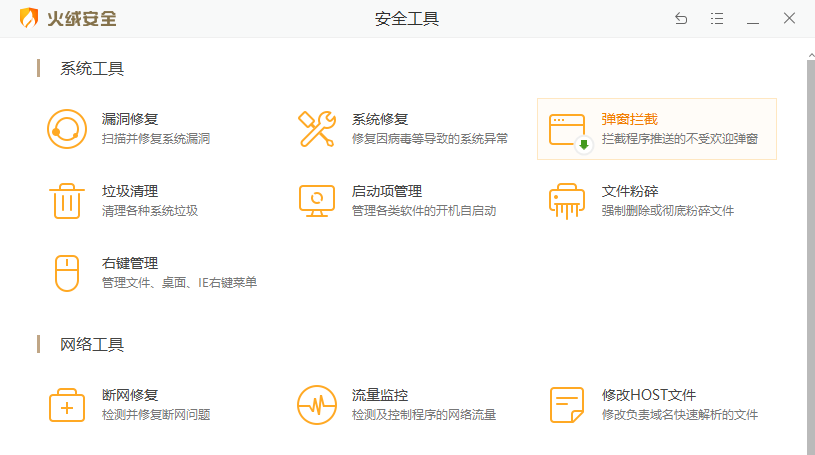The height and width of the screenshot is (455, 815).
Task: Open the 右键管理 mouse icon
Action: [66, 273]
